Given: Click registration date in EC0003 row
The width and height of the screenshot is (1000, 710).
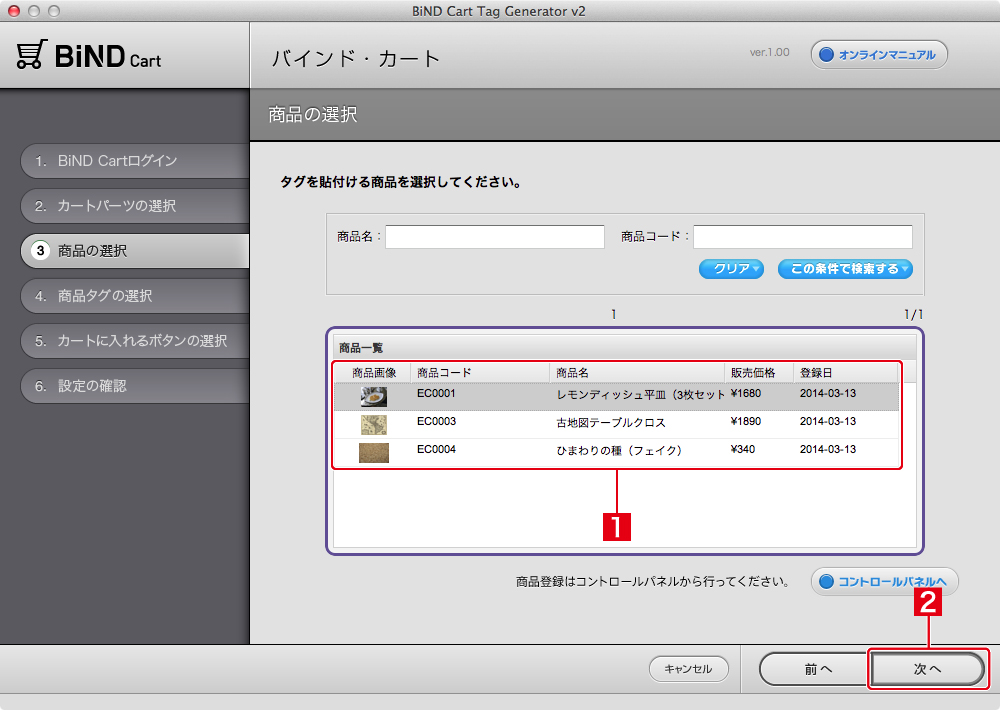Looking at the screenshot, I should pos(828,421).
